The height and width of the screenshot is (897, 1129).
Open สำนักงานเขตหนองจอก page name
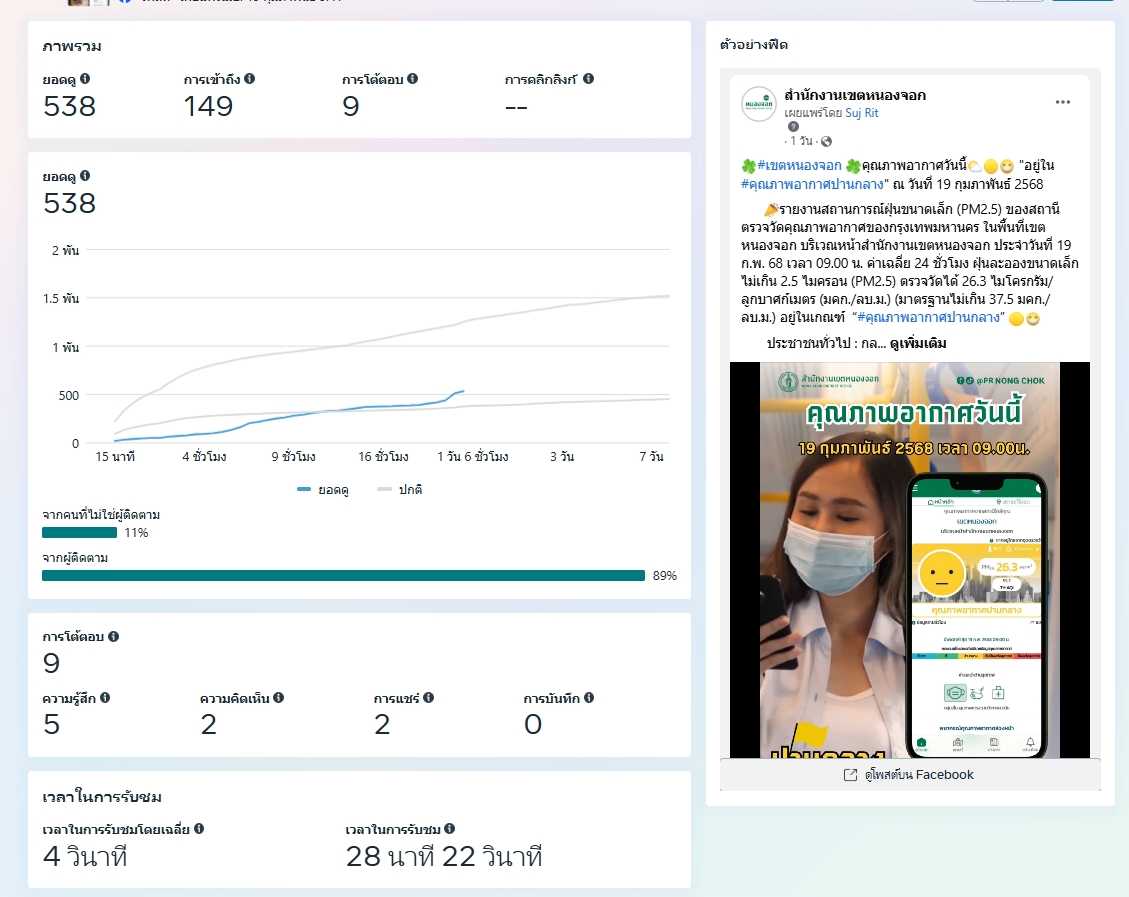coord(854,96)
